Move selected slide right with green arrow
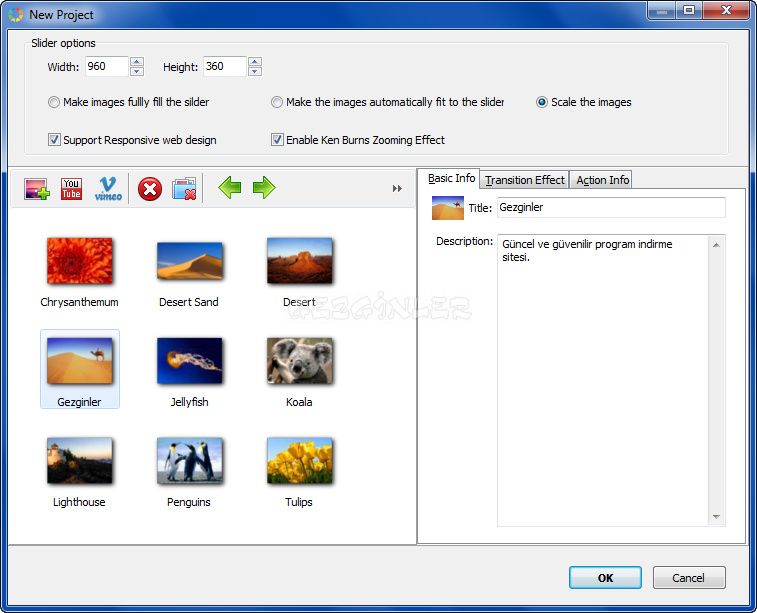This screenshot has height=613, width=757. tap(264, 188)
